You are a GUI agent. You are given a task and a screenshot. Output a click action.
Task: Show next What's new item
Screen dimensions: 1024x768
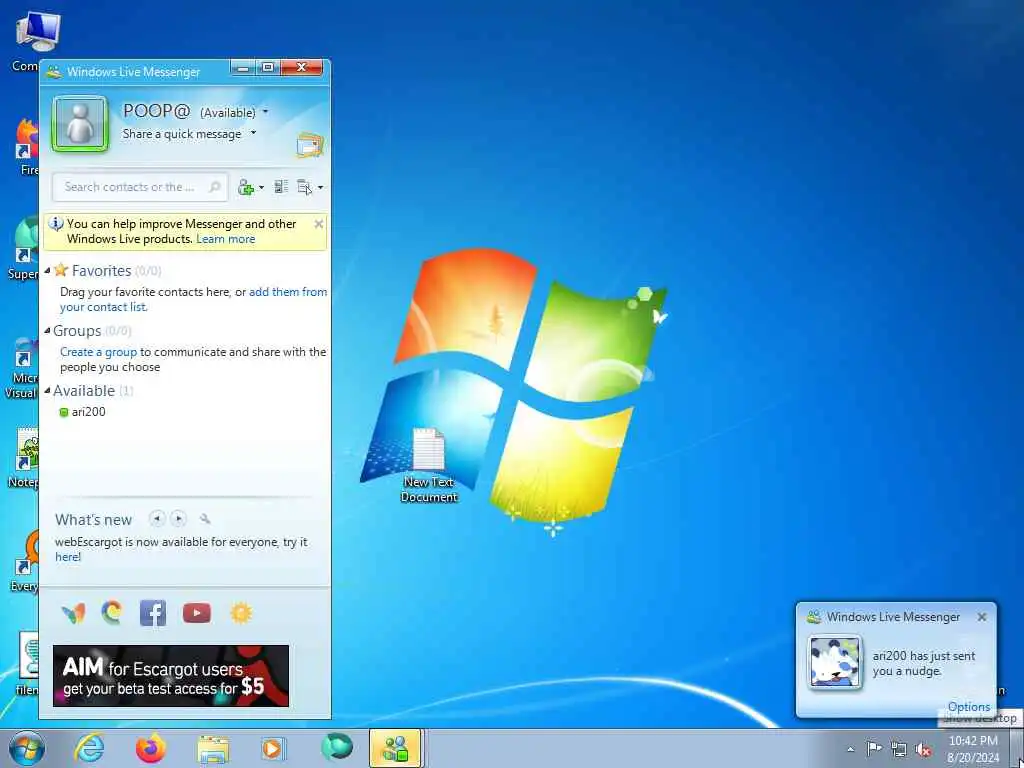coord(178,519)
